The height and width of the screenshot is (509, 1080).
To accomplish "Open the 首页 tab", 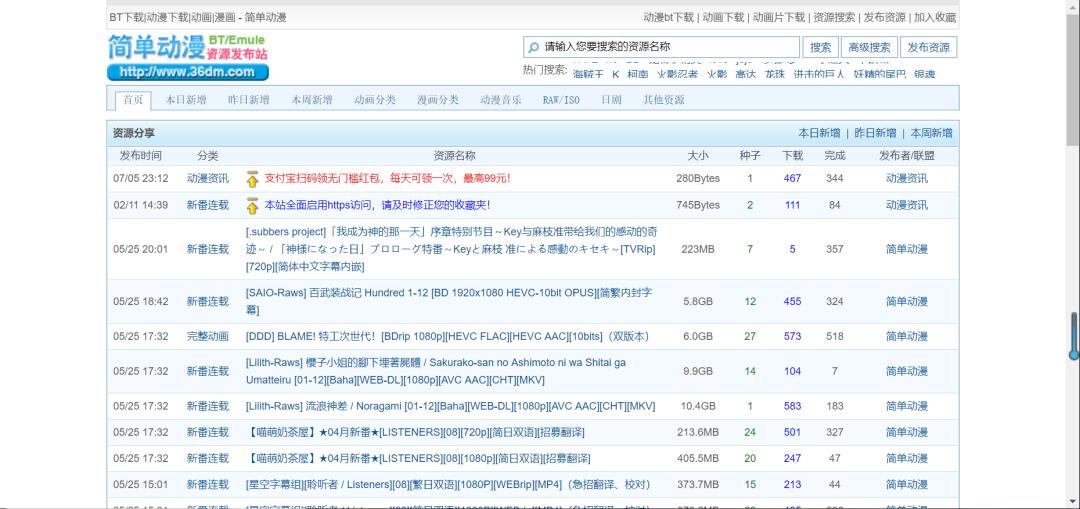I will [x=133, y=100].
